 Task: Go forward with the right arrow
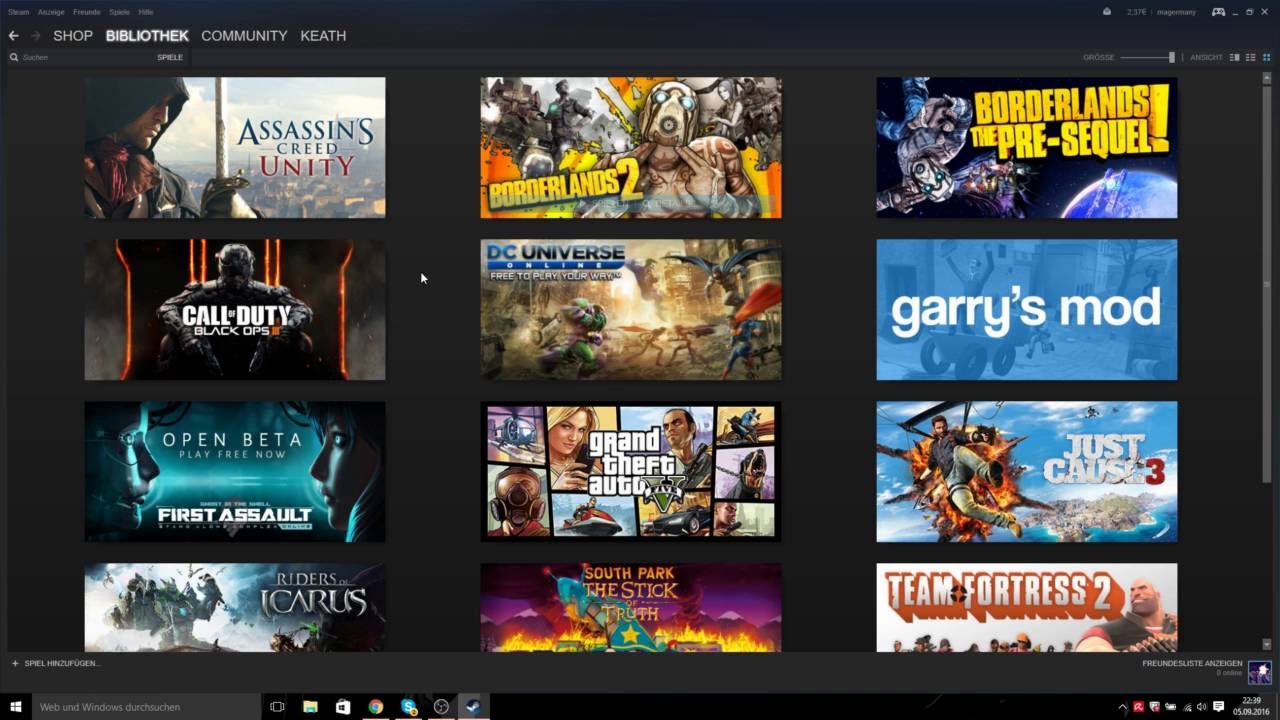pos(36,36)
